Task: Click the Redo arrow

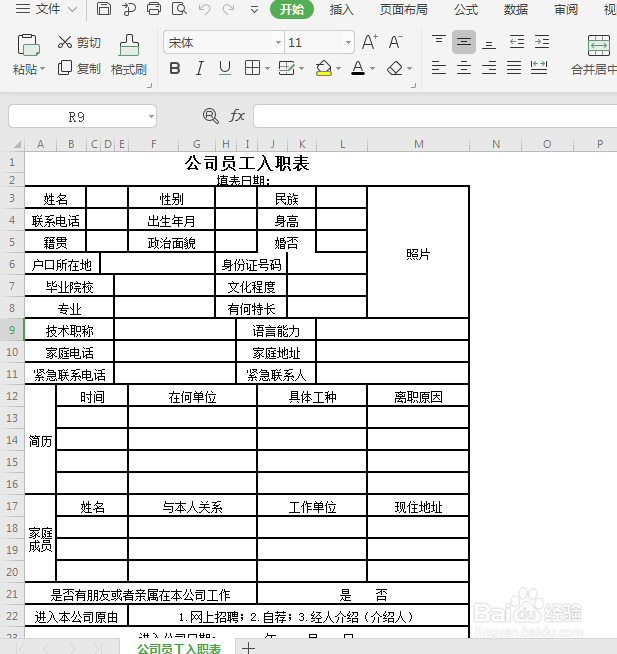Action: [x=229, y=9]
